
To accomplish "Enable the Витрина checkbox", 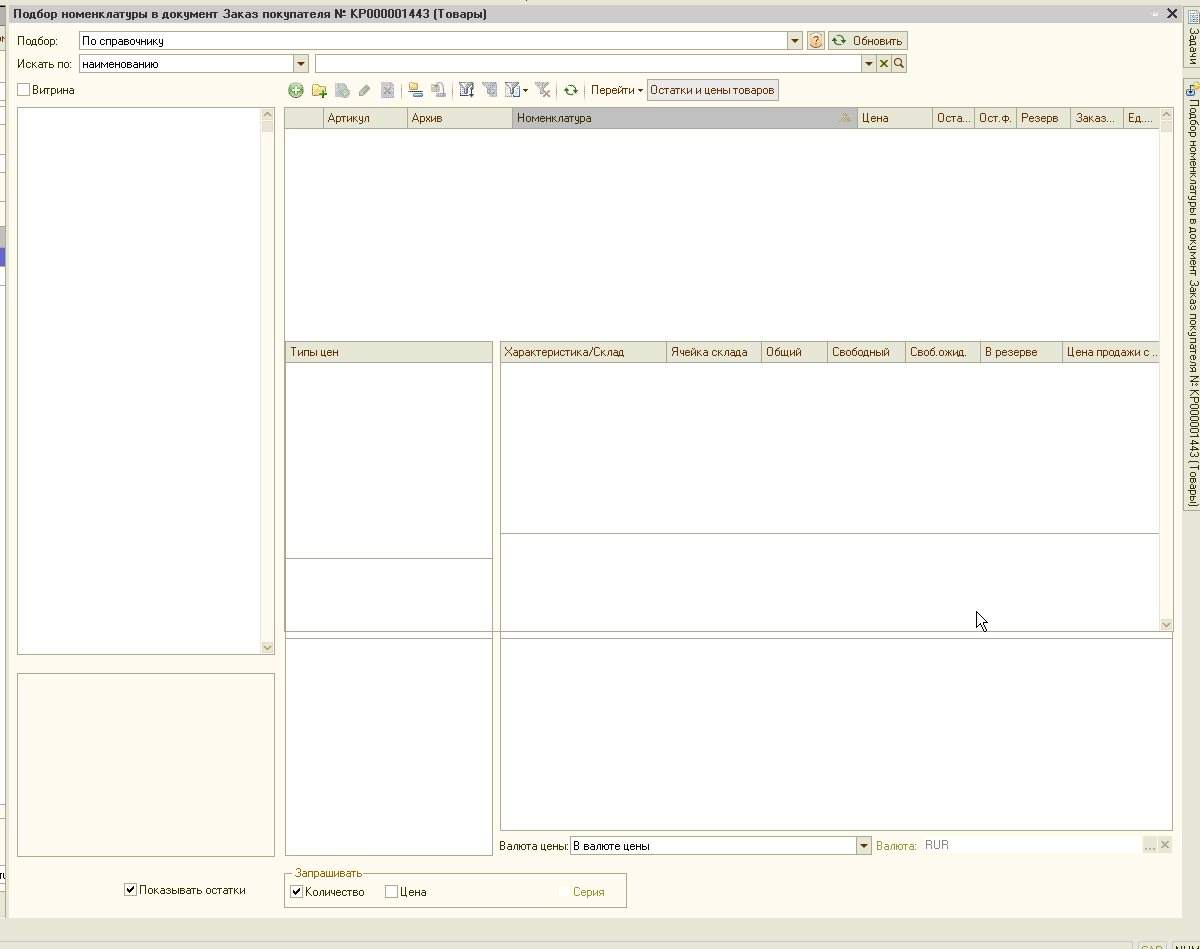I will tap(24, 90).
